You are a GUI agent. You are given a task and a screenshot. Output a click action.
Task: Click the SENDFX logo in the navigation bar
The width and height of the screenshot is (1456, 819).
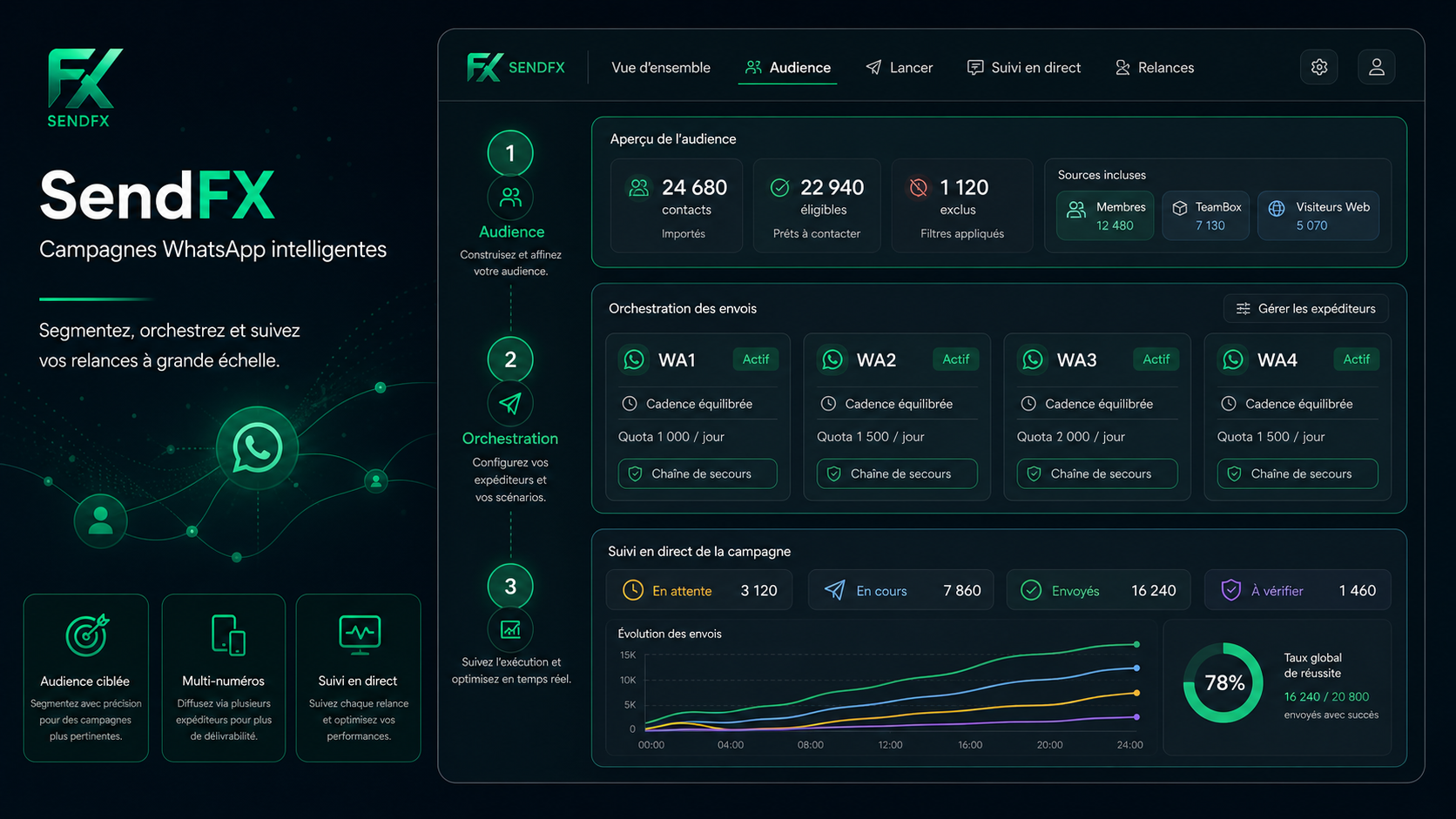516,67
